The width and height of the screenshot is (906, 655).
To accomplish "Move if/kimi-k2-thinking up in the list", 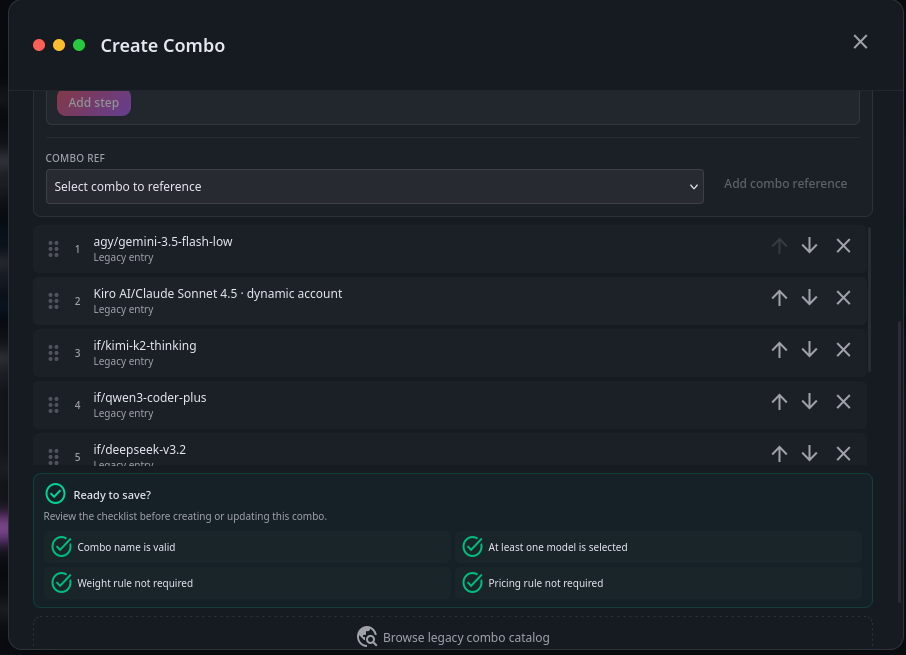I will click(779, 350).
